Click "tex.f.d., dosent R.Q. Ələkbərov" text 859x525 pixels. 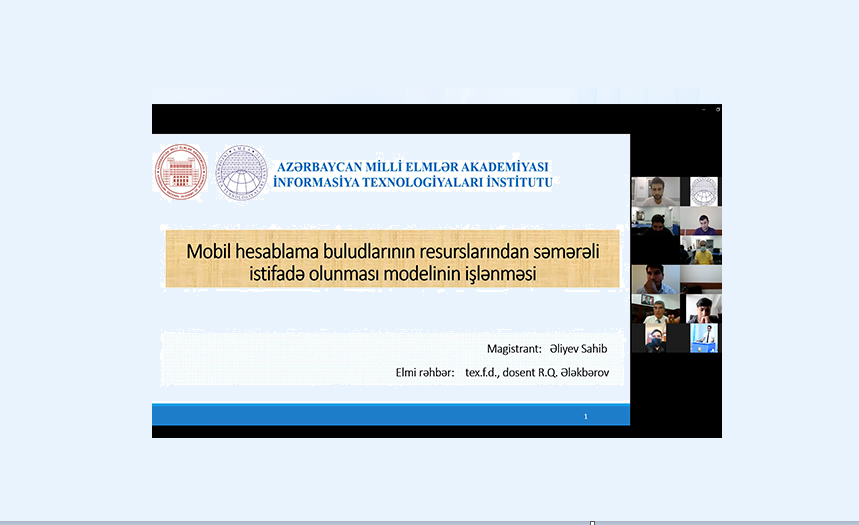point(537,372)
